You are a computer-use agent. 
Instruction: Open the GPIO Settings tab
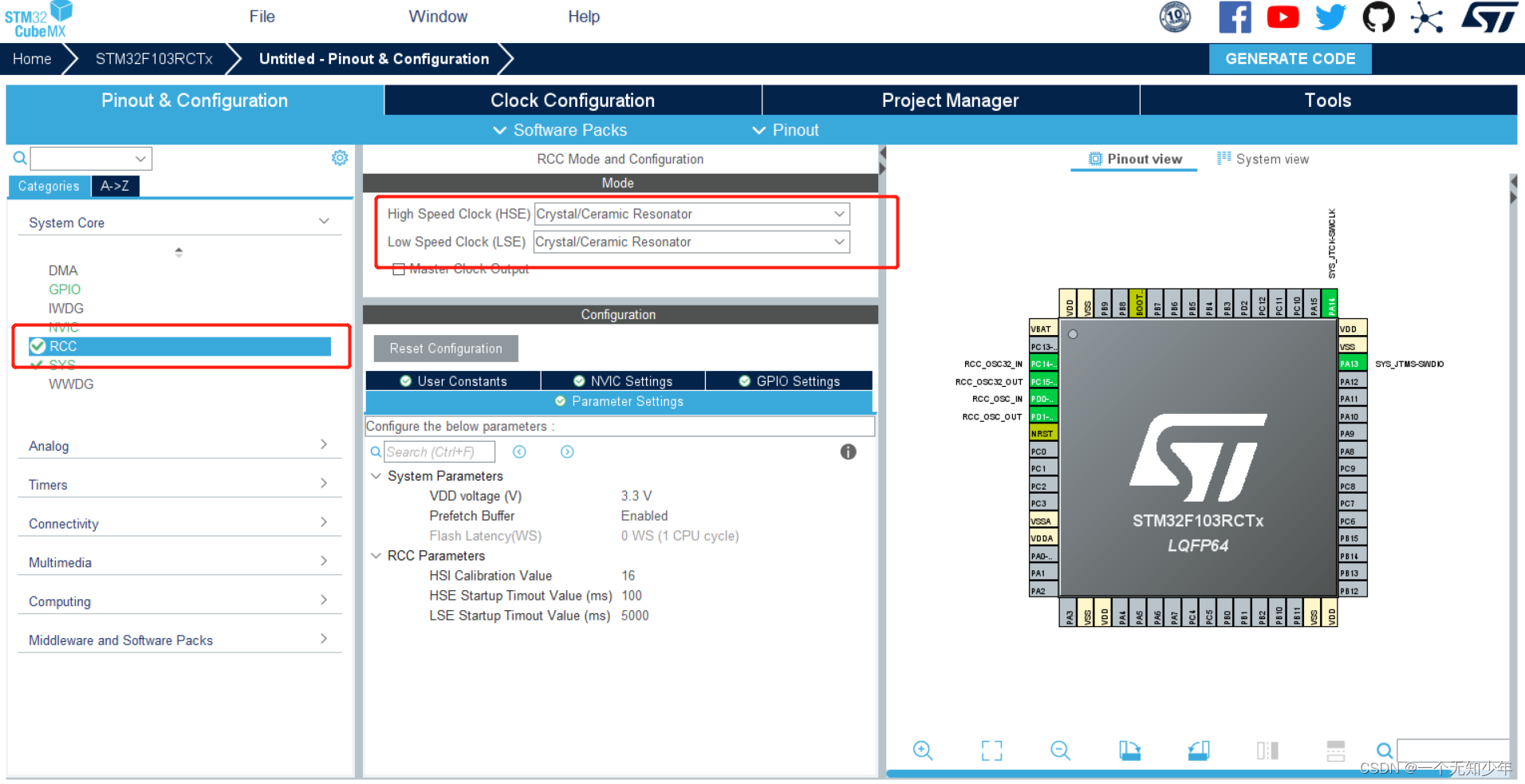tap(790, 381)
